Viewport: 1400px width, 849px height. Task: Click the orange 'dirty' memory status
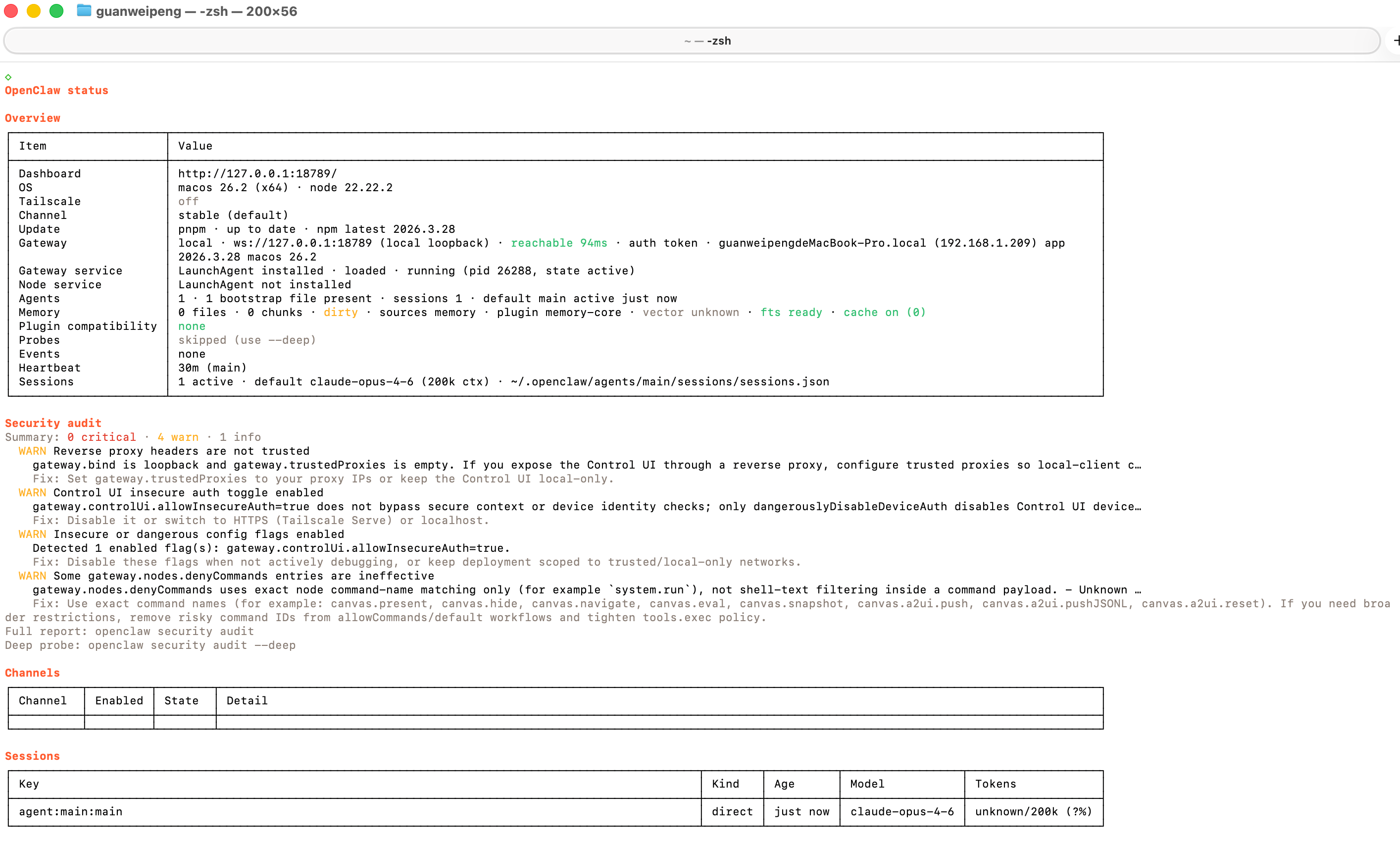pos(340,312)
